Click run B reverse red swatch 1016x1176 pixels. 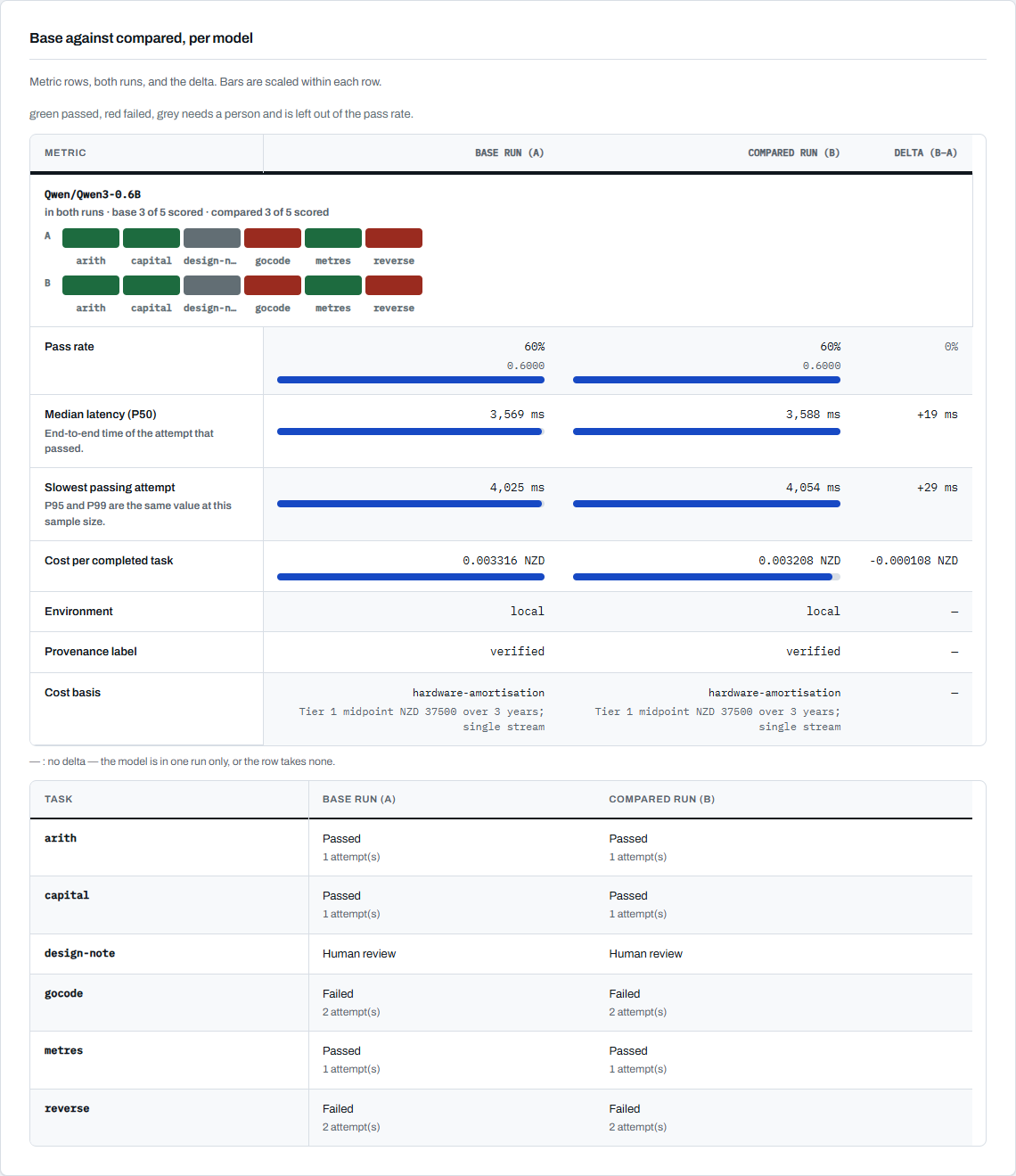[394, 285]
